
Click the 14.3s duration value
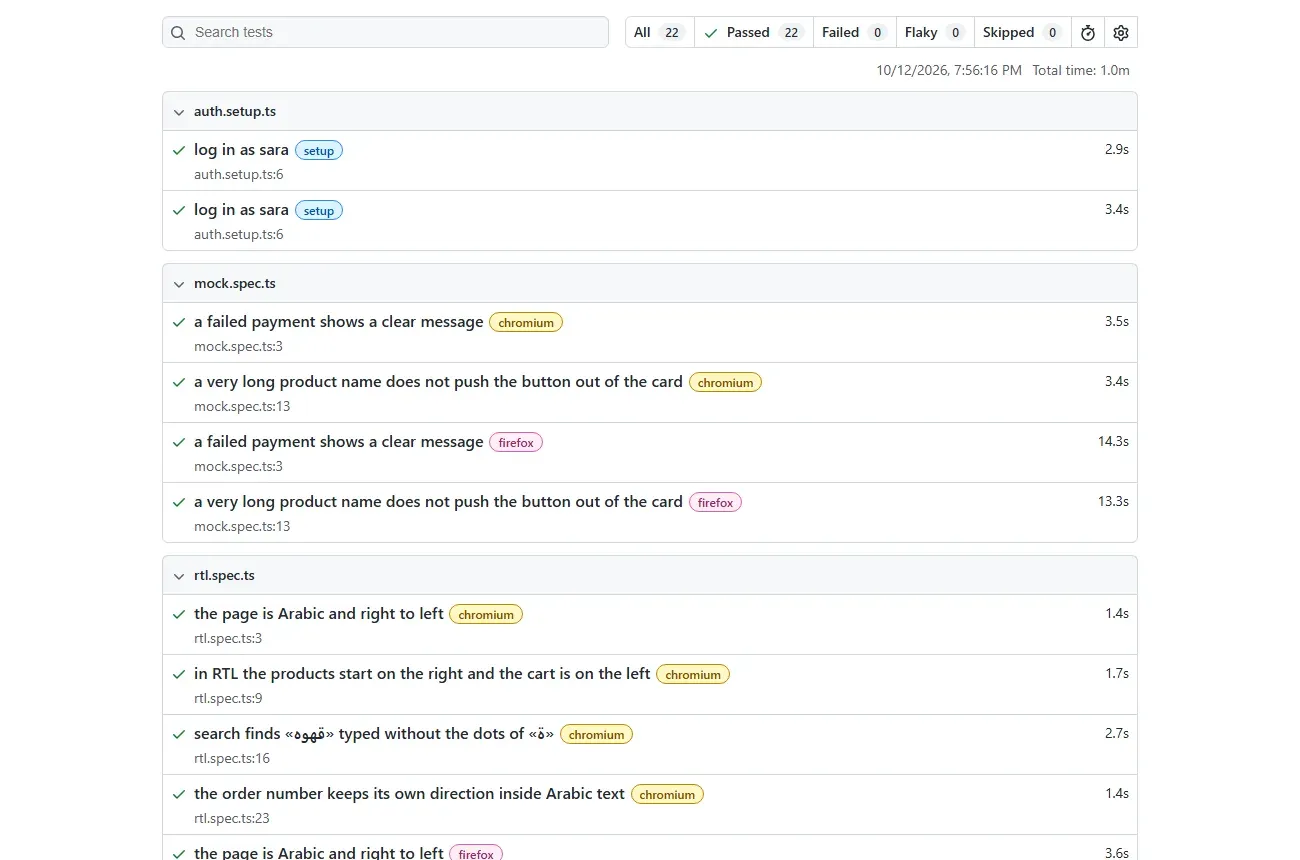pos(1113,442)
